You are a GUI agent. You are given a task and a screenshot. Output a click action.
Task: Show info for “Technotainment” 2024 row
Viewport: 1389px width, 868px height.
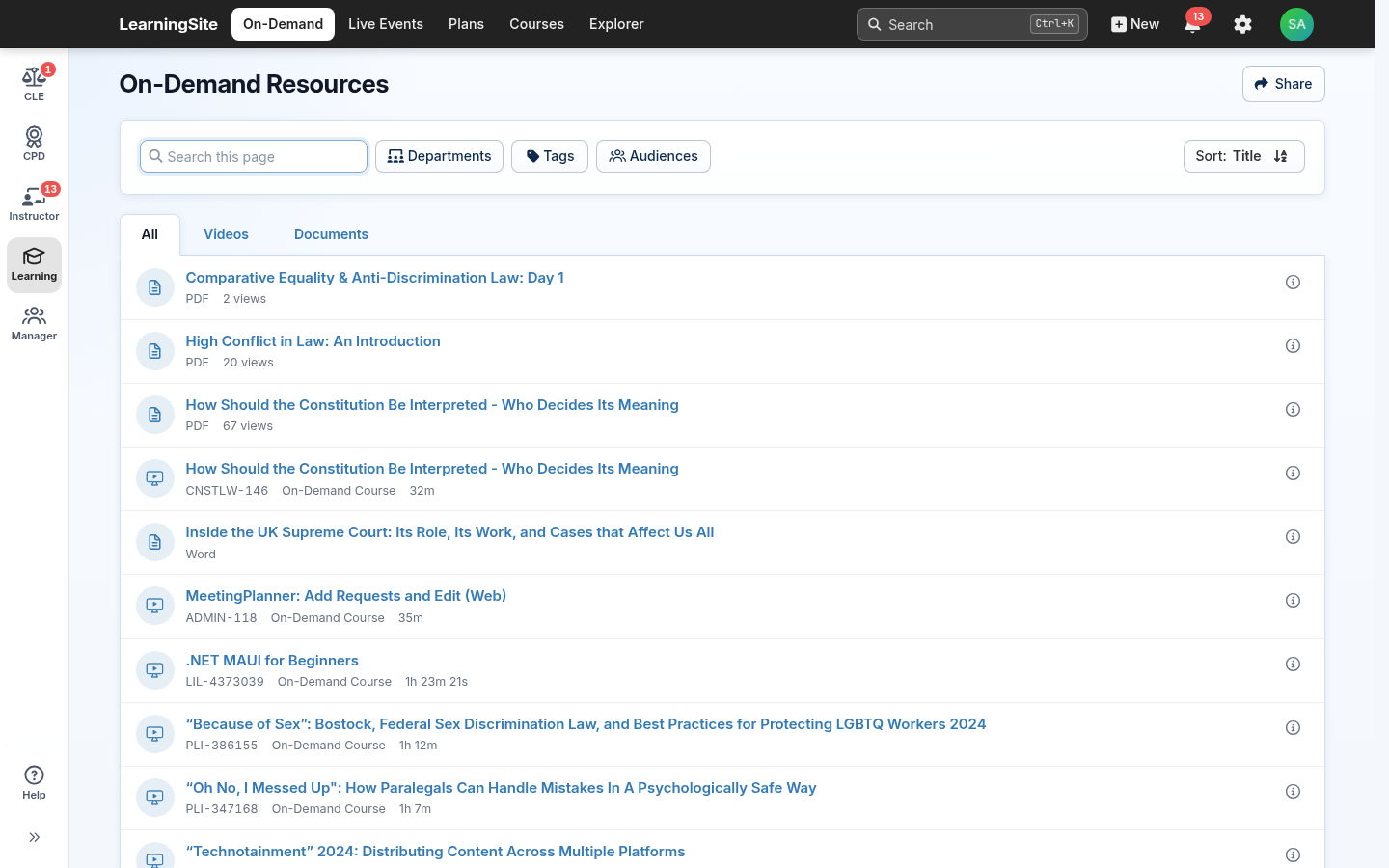coord(1293,855)
